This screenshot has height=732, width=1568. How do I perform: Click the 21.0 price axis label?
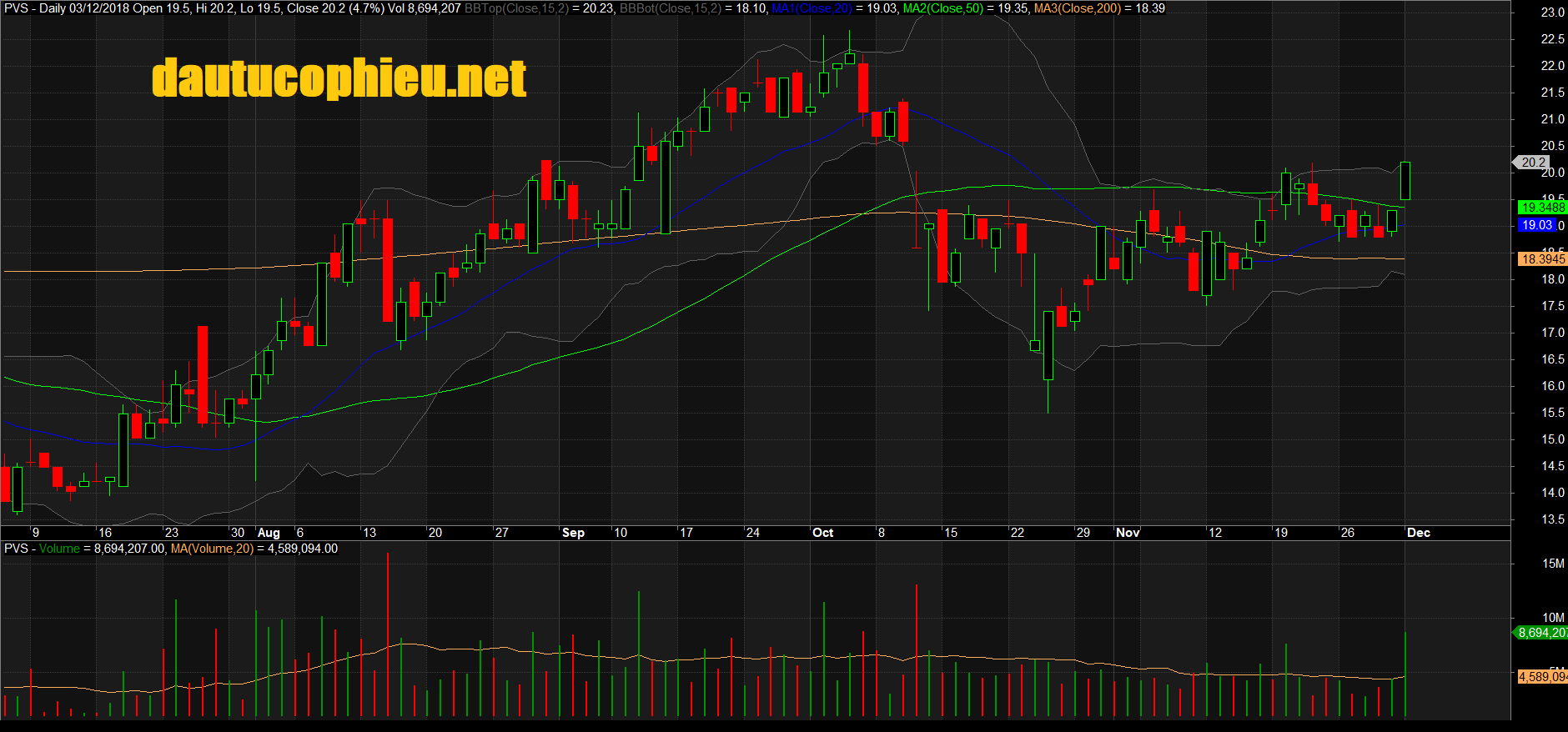pyautogui.click(x=1552, y=119)
